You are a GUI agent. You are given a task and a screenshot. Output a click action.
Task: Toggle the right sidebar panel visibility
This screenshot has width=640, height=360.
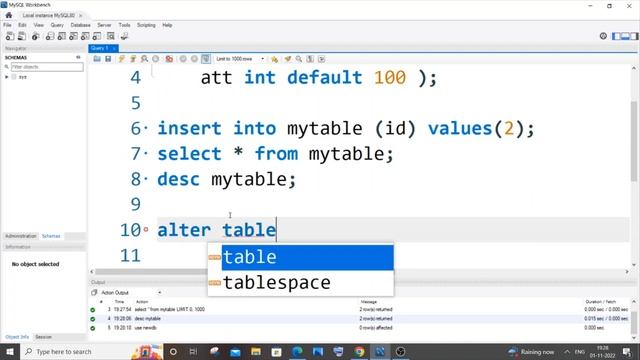click(x=634, y=36)
